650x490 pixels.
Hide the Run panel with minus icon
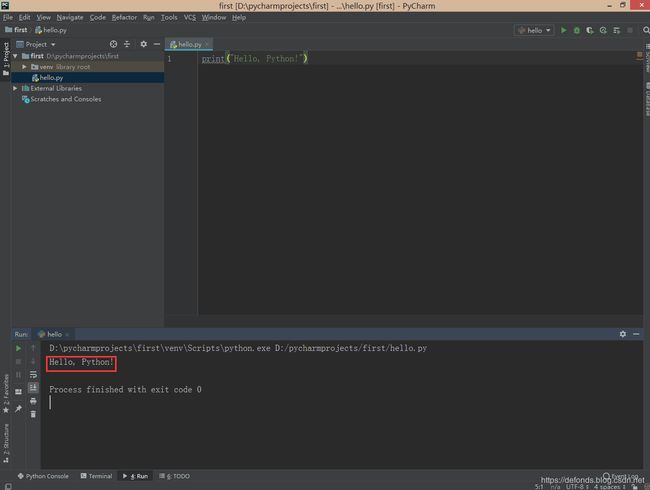coord(636,334)
